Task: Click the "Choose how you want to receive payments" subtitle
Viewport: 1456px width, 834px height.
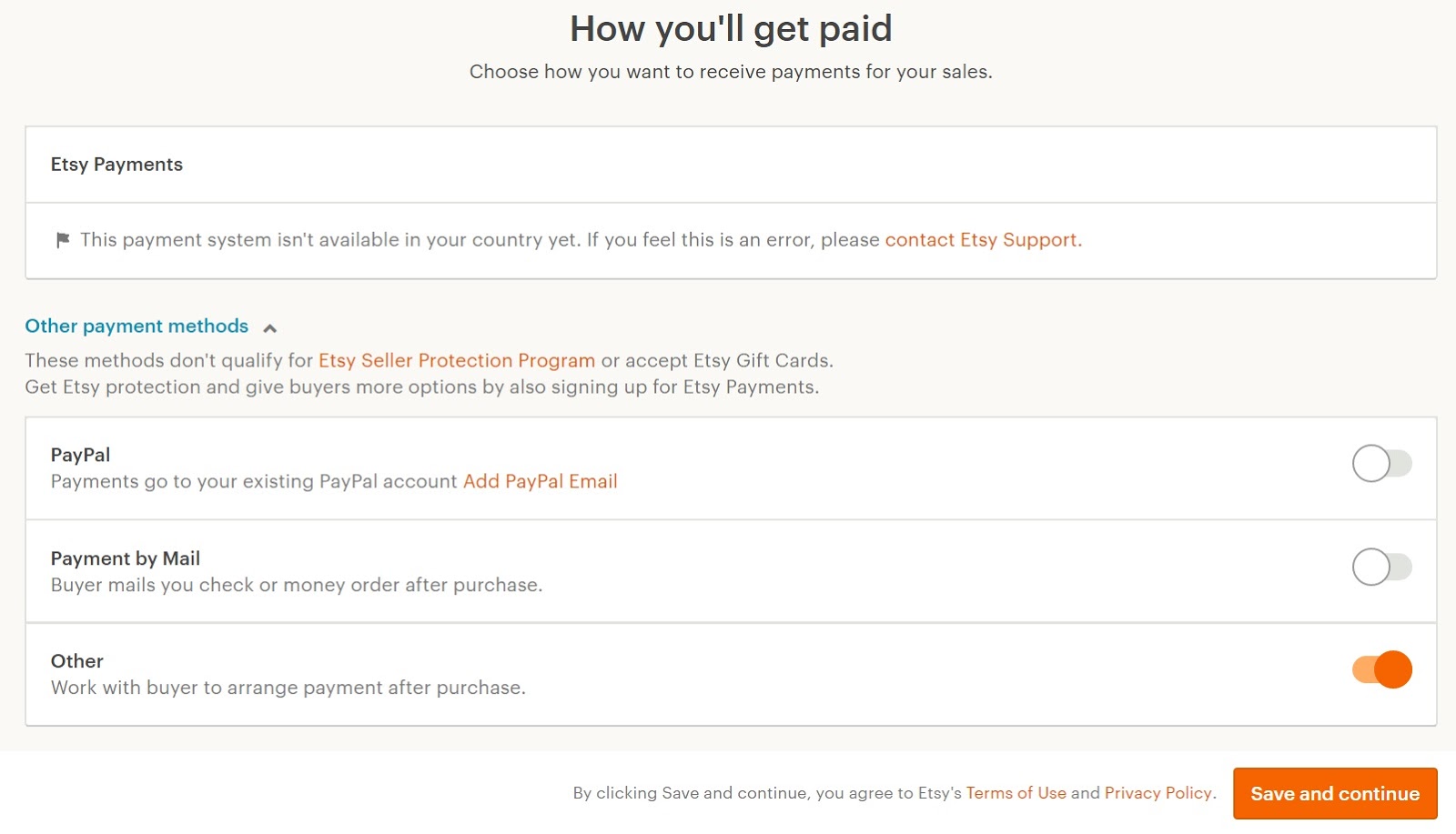Action: tap(731, 72)
